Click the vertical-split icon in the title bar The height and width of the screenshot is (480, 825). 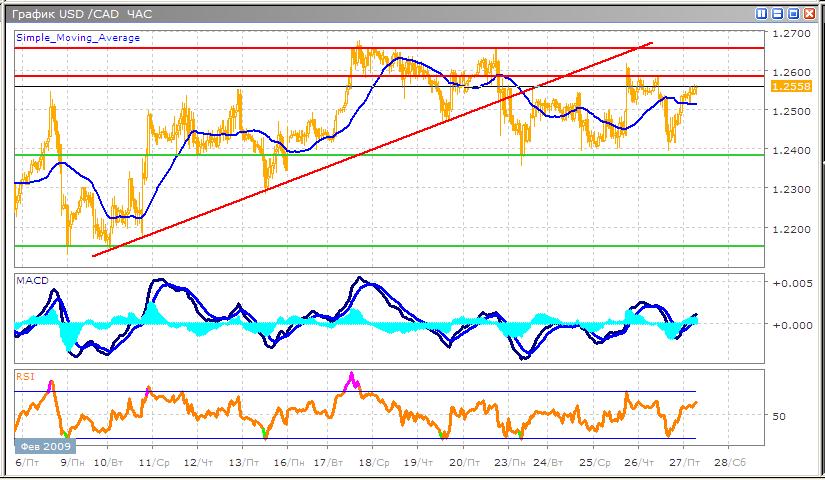(x=762, y=13)
